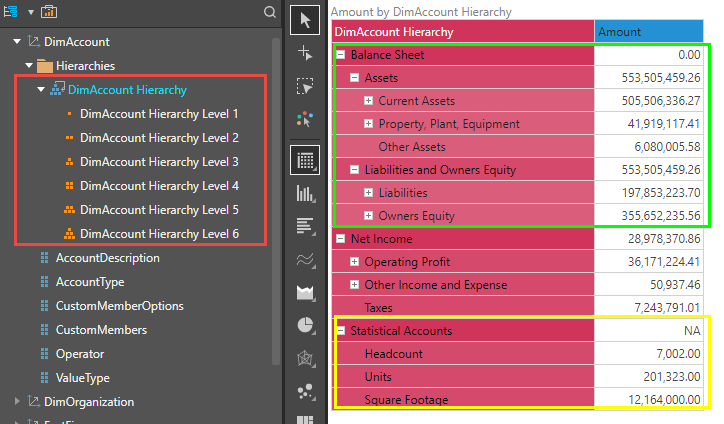Click the lasso selection tool
The image size is (724, 424).
tap(306, 86)
